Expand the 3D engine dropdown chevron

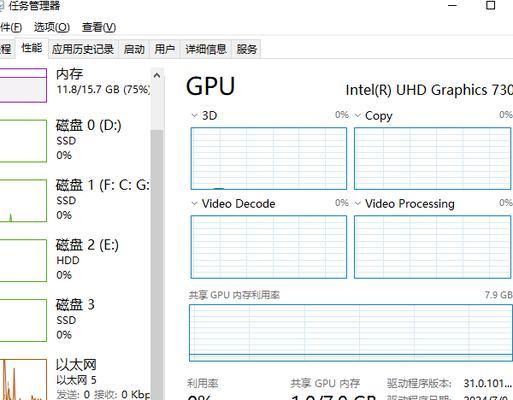(x=194, y=115)
